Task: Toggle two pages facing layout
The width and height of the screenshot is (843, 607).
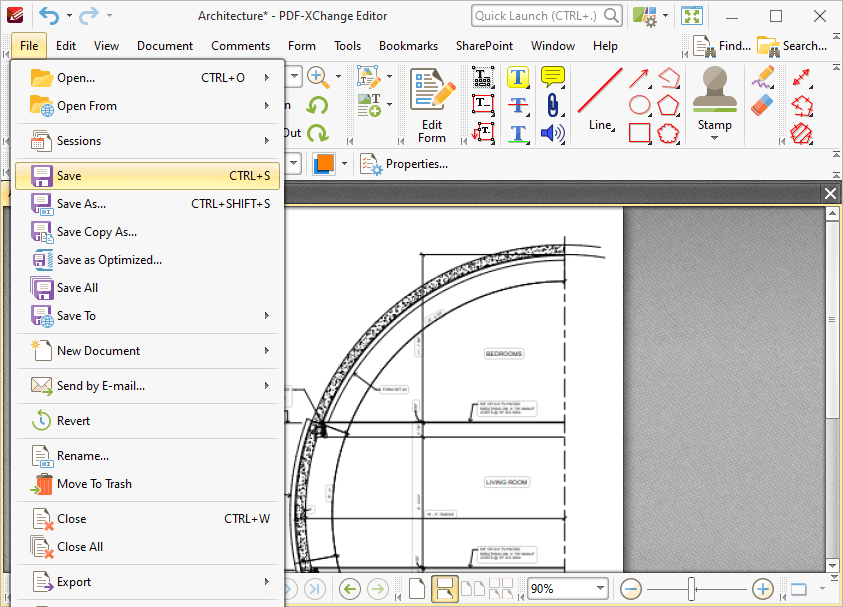Action: 474,589
